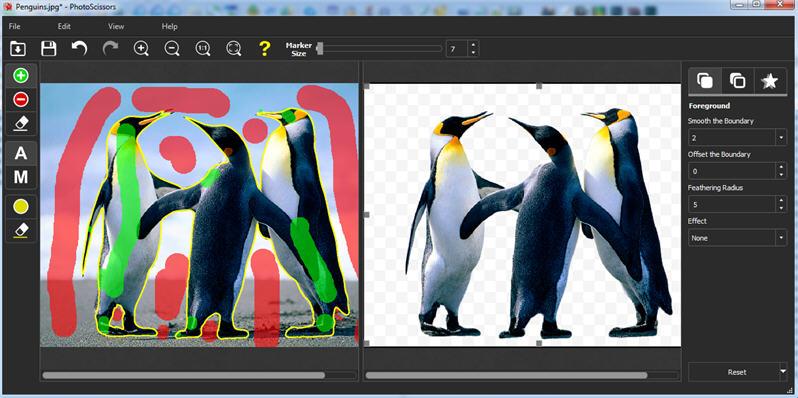Click the Feathering Radius value field
798x398 pixels.
click(x=731, y=204)
